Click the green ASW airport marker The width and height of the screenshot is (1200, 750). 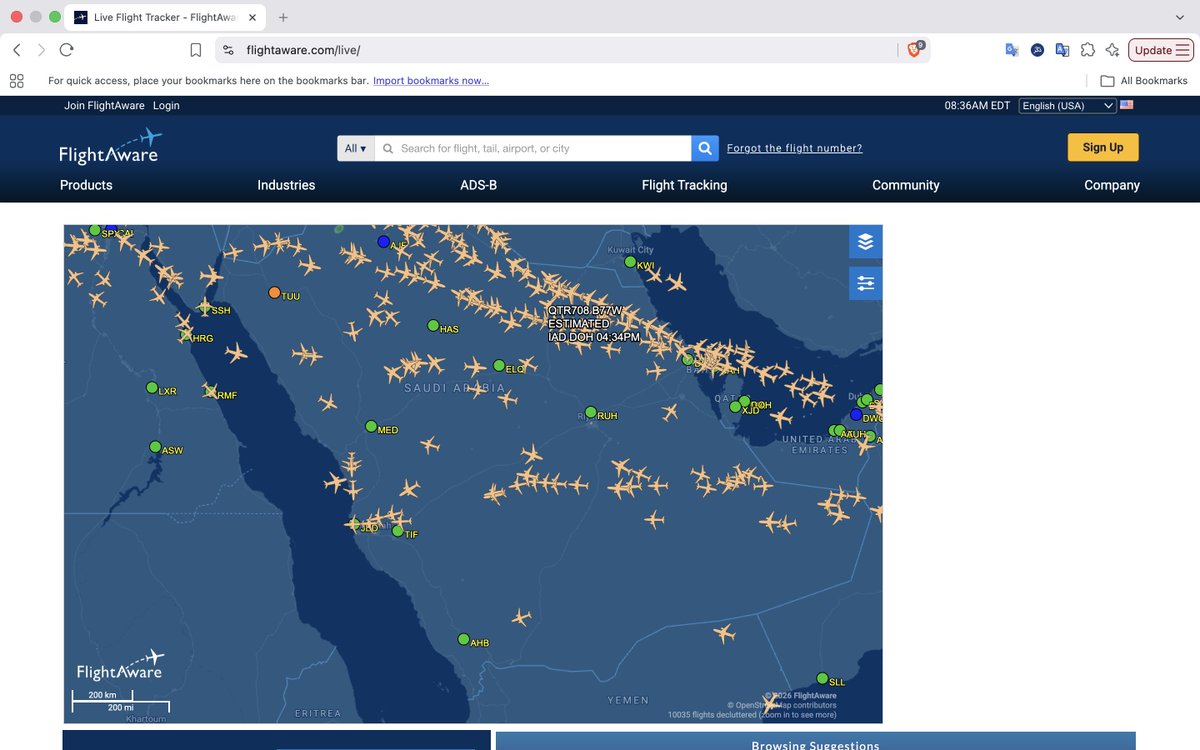click(155, 447)
